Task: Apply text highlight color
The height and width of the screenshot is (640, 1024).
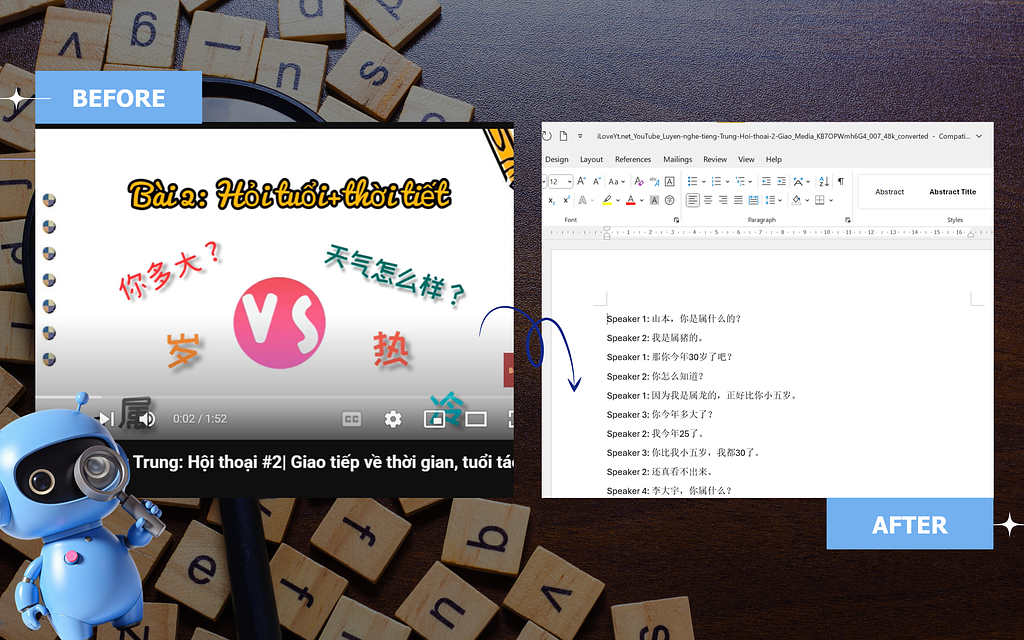Action: click(x=607, y=200)
